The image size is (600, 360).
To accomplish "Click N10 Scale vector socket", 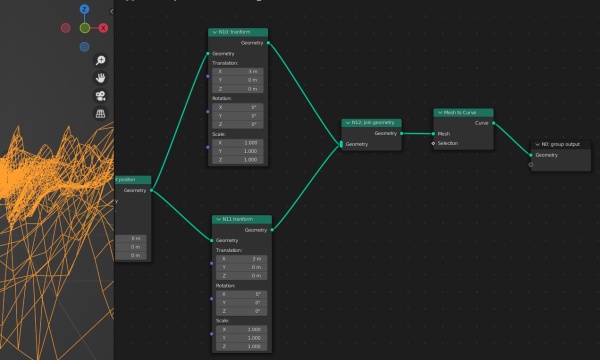I will tap(208, 147).
